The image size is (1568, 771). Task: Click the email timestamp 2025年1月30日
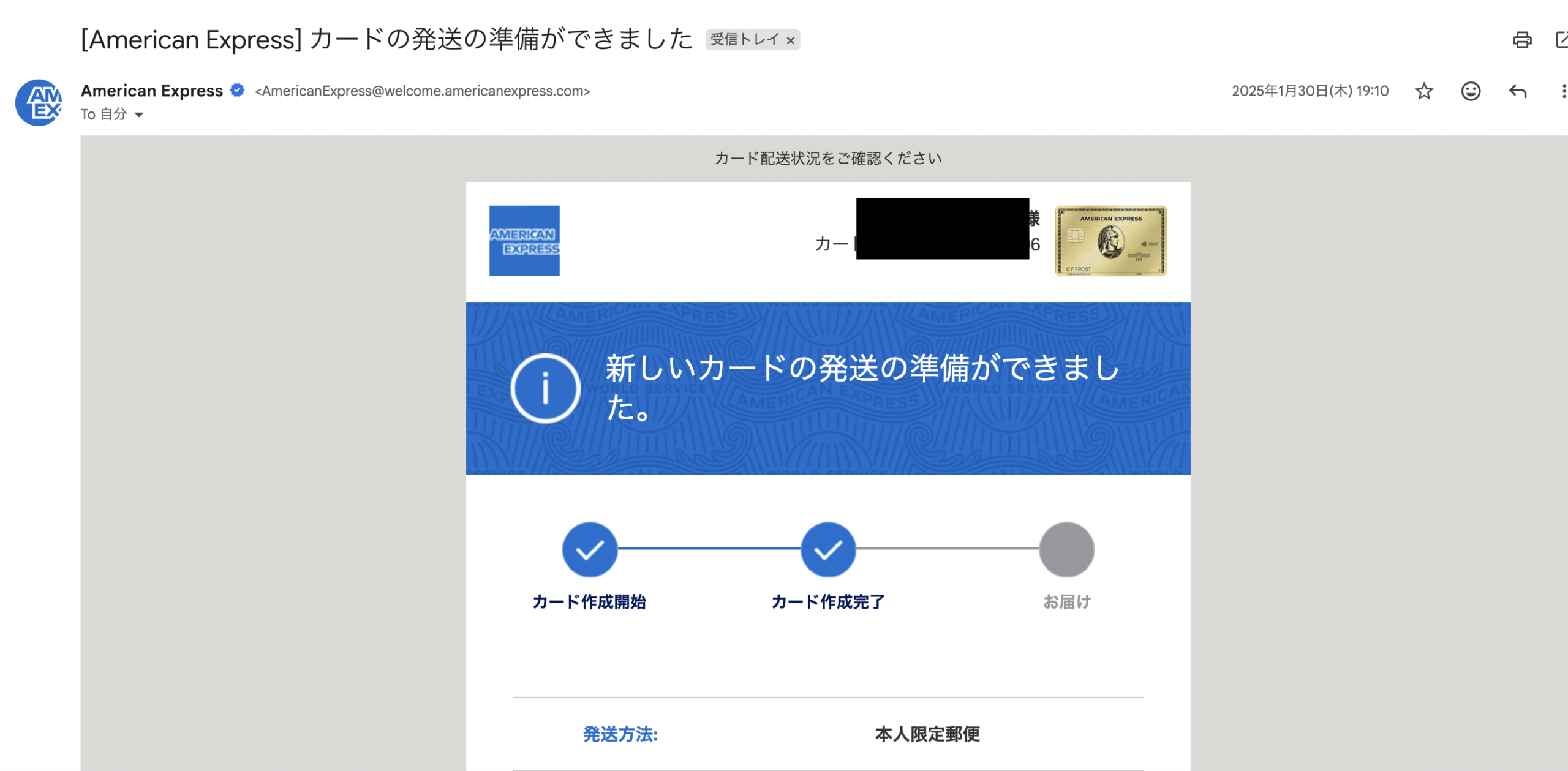1309,91
